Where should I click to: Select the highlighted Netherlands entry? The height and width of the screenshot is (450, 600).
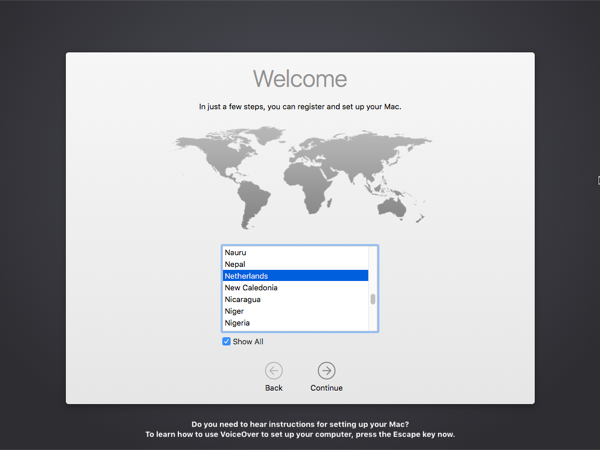(247, 276)
